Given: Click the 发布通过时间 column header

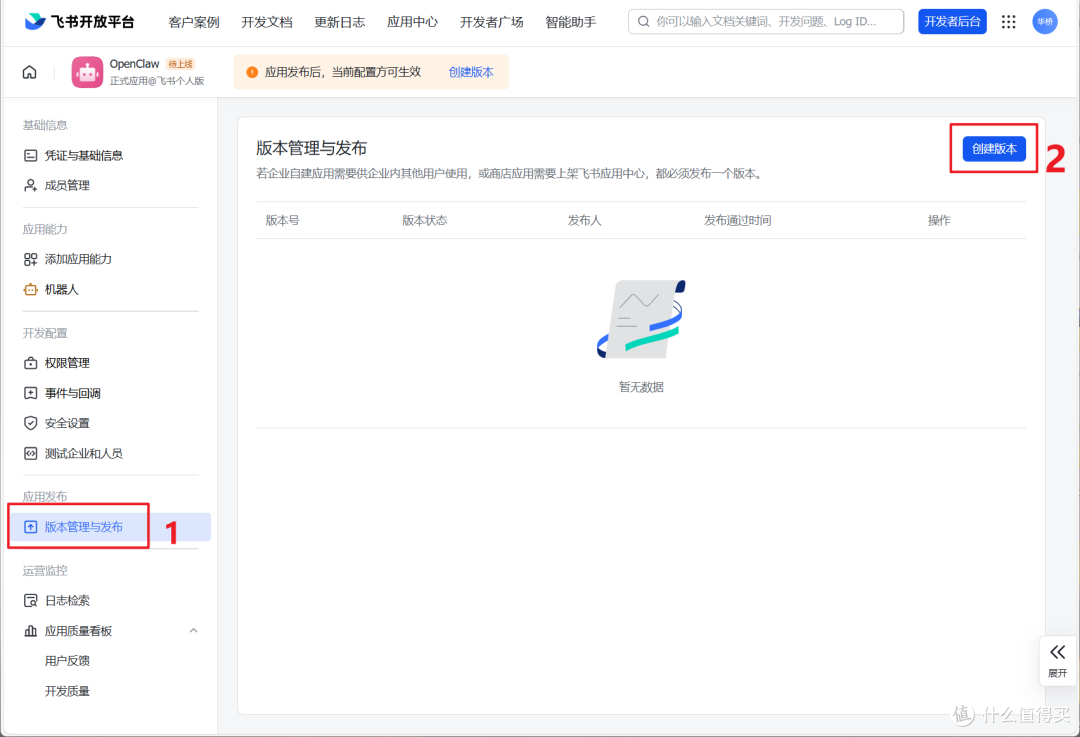Looking at the screenshot, I should 737,220.
